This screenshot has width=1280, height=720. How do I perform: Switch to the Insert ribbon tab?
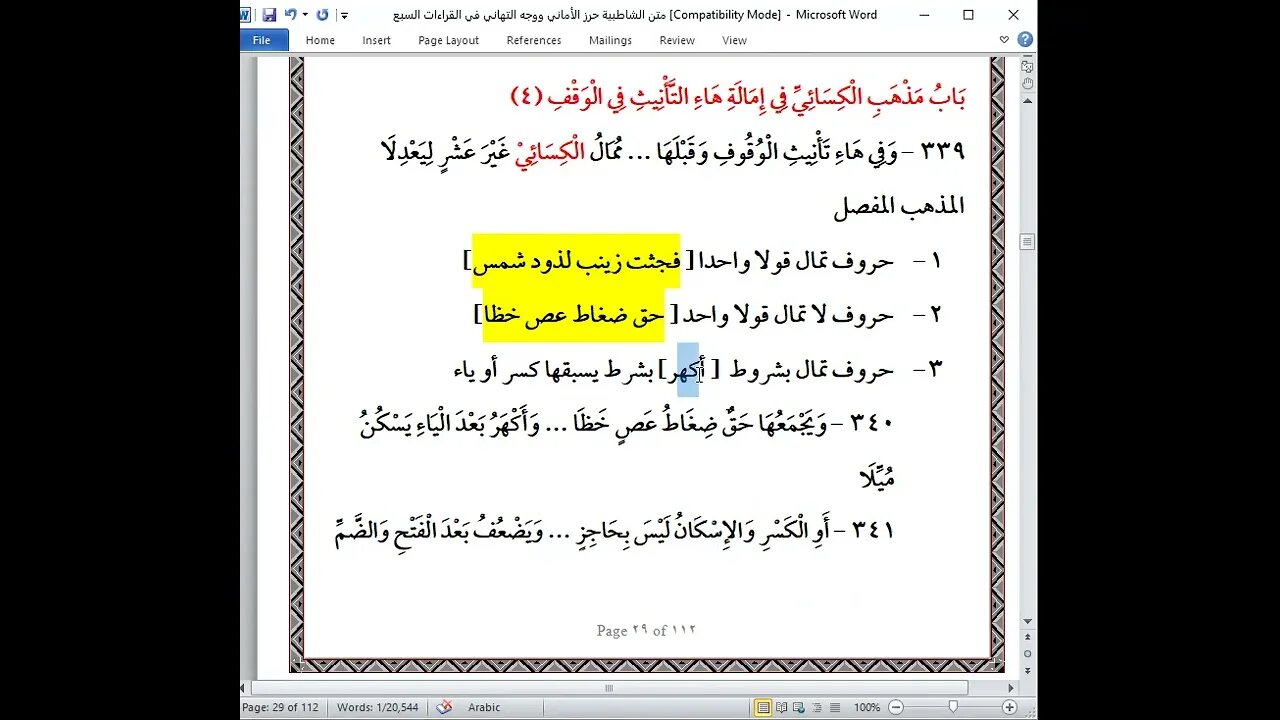[377, 40]
